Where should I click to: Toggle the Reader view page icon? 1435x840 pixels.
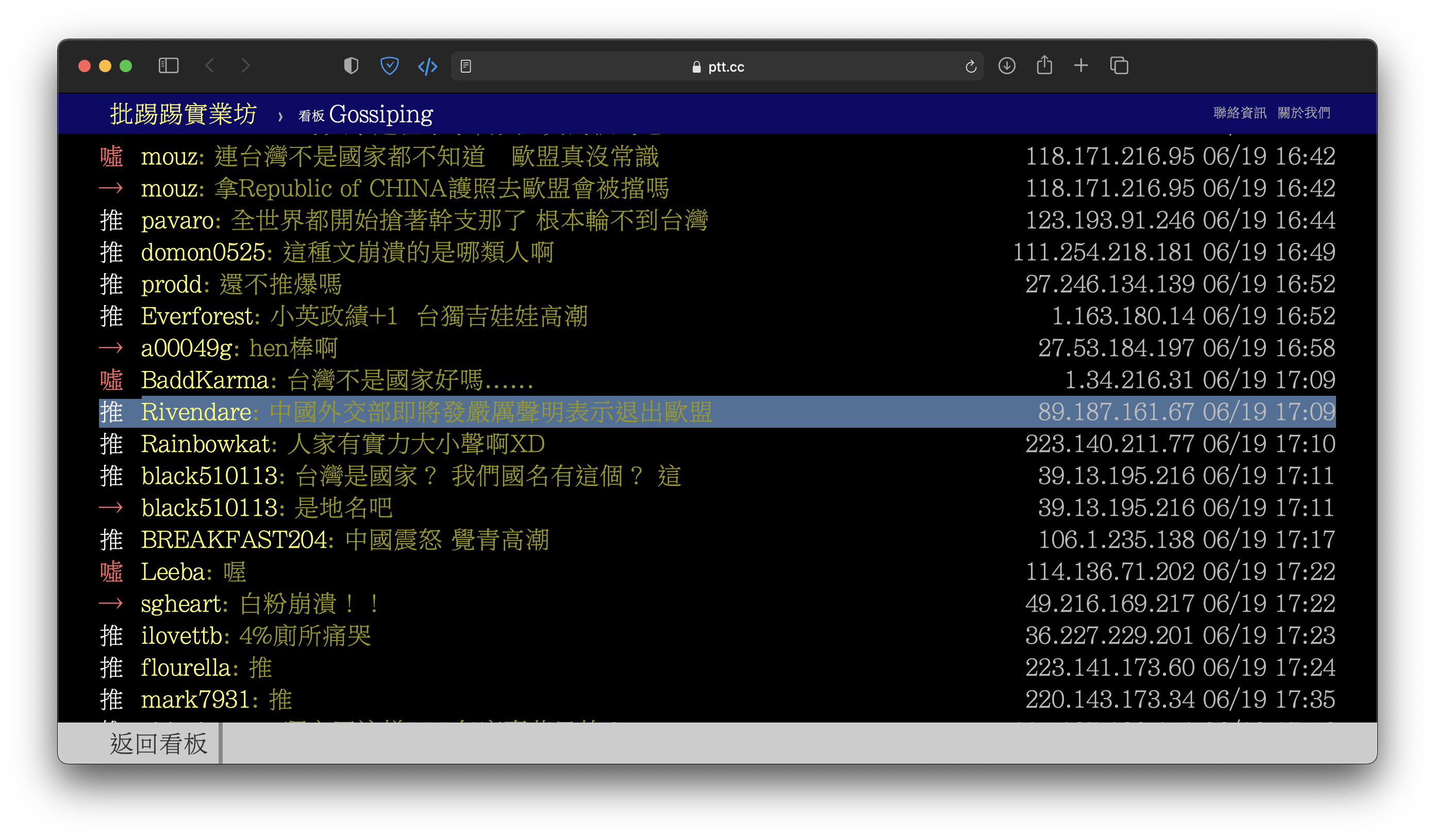point(466,66)
